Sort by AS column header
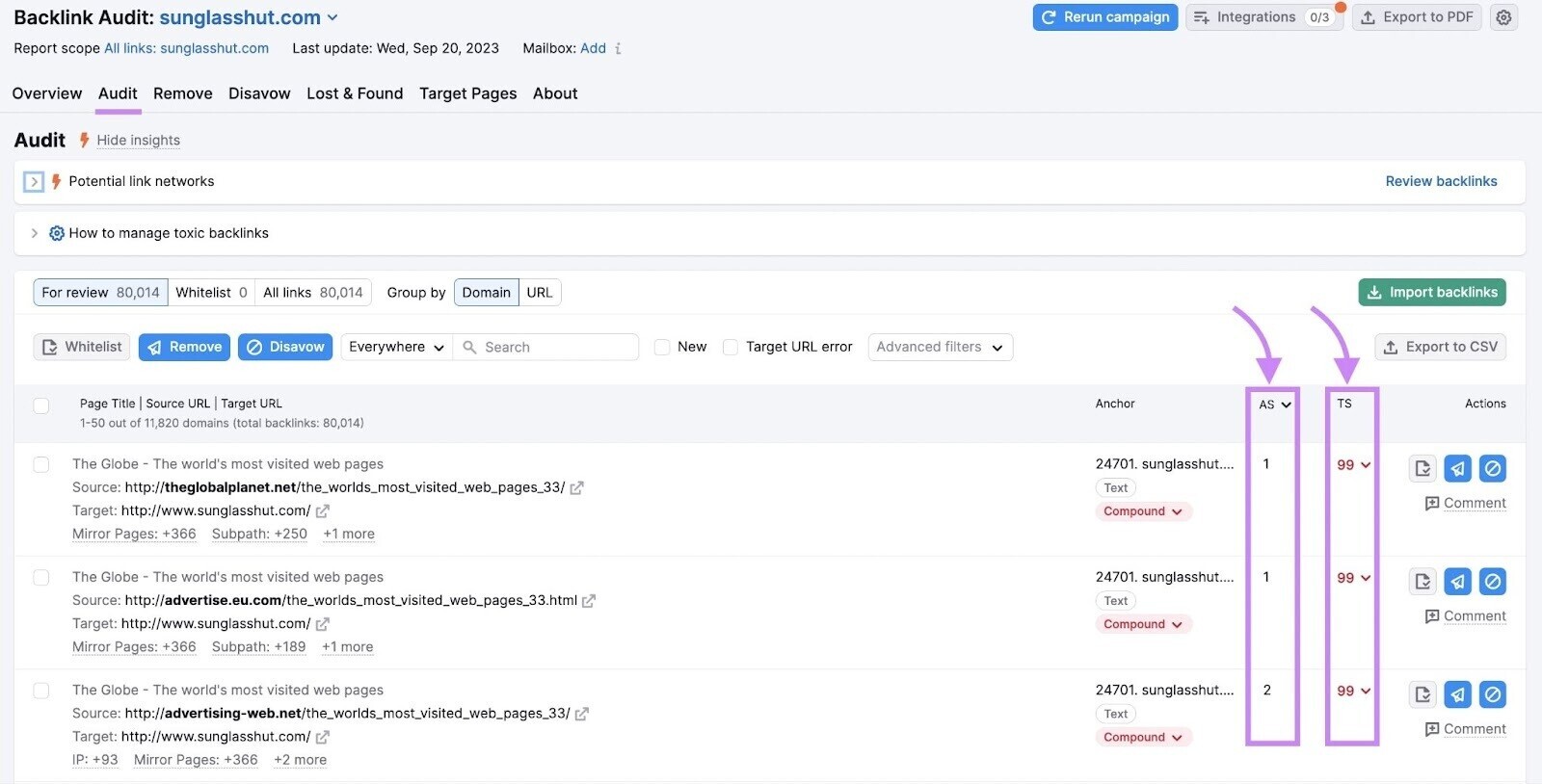 pos(1274,405)
